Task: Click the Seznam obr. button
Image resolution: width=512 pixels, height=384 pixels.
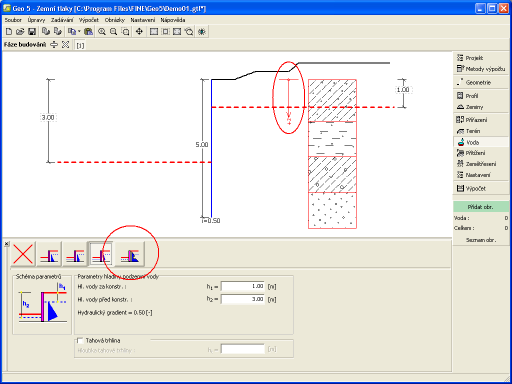Action: pyautogui.click(x=480, y=240)
